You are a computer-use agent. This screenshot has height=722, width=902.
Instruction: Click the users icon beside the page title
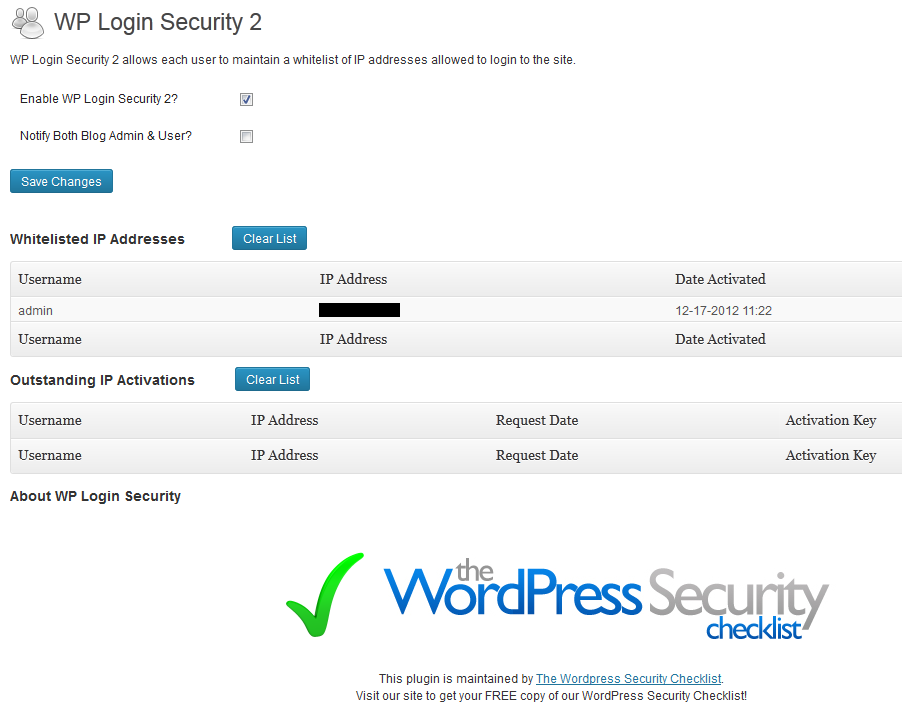[26, 21]
